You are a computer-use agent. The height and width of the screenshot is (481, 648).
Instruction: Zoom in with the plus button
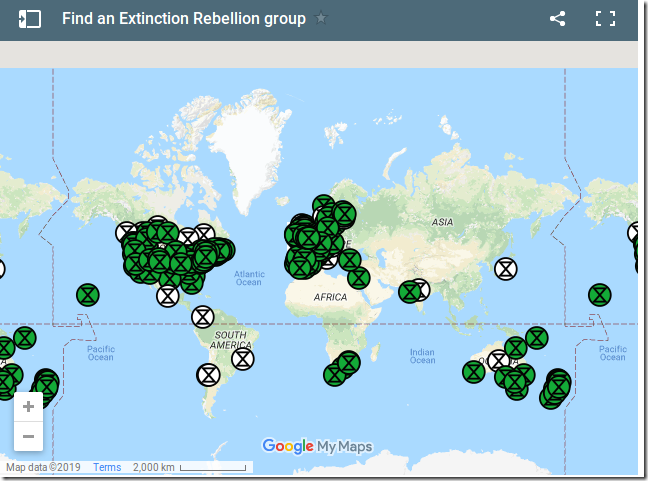[x=28, y=407]
